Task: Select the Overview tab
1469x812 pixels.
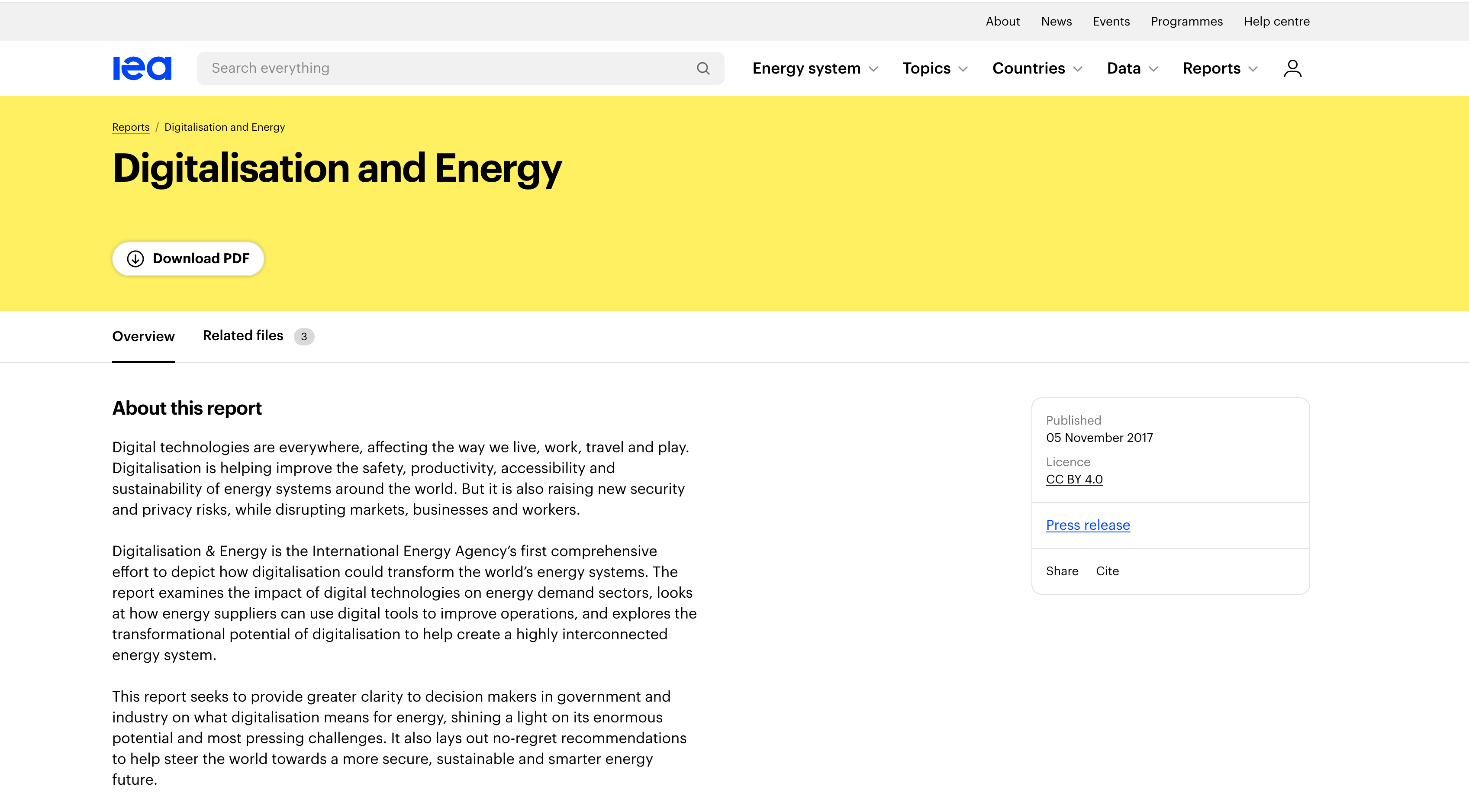Action: (143, 336)
